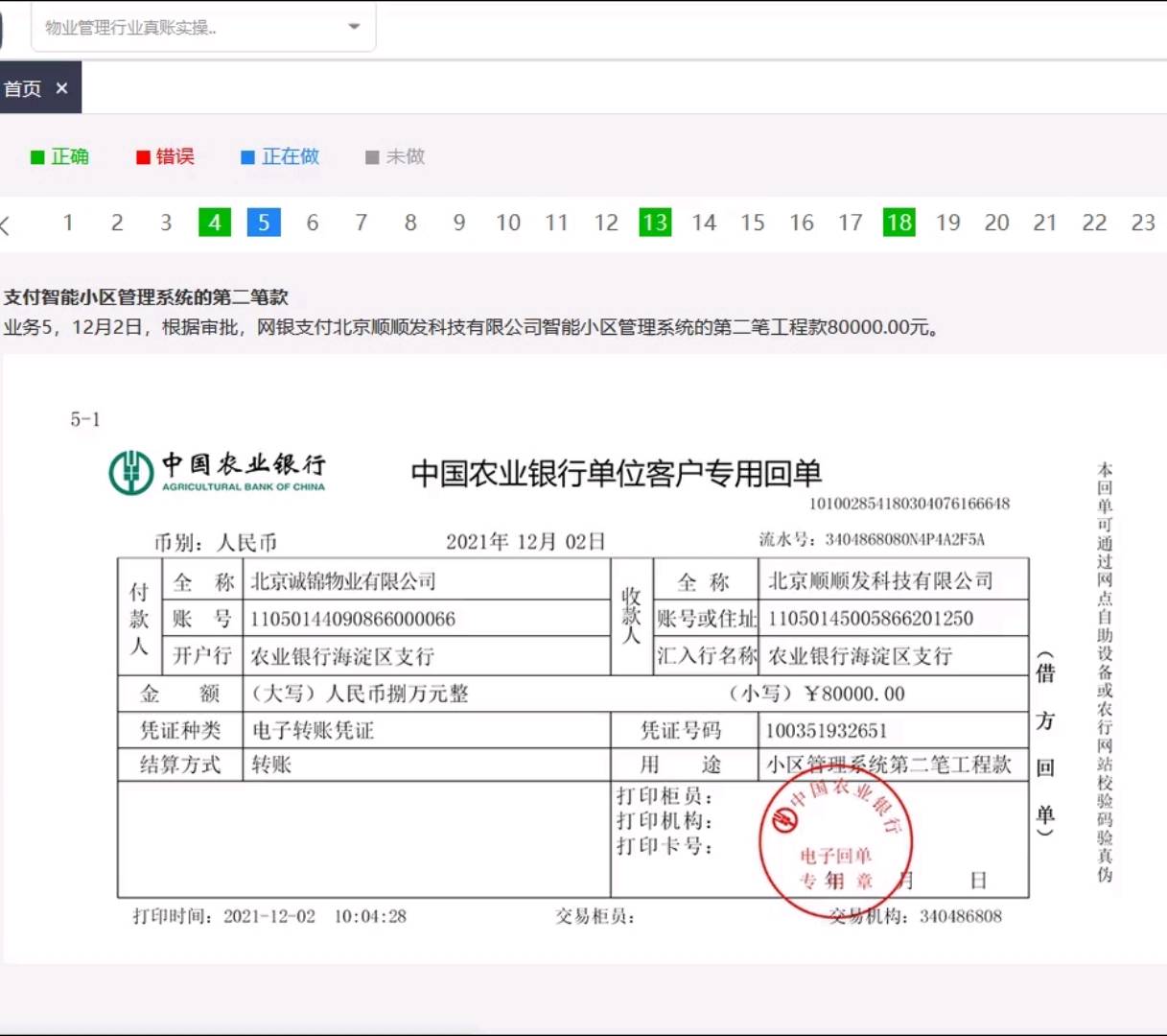Click settlement method value 转账
The image size is (1167, 1036).
271,765
